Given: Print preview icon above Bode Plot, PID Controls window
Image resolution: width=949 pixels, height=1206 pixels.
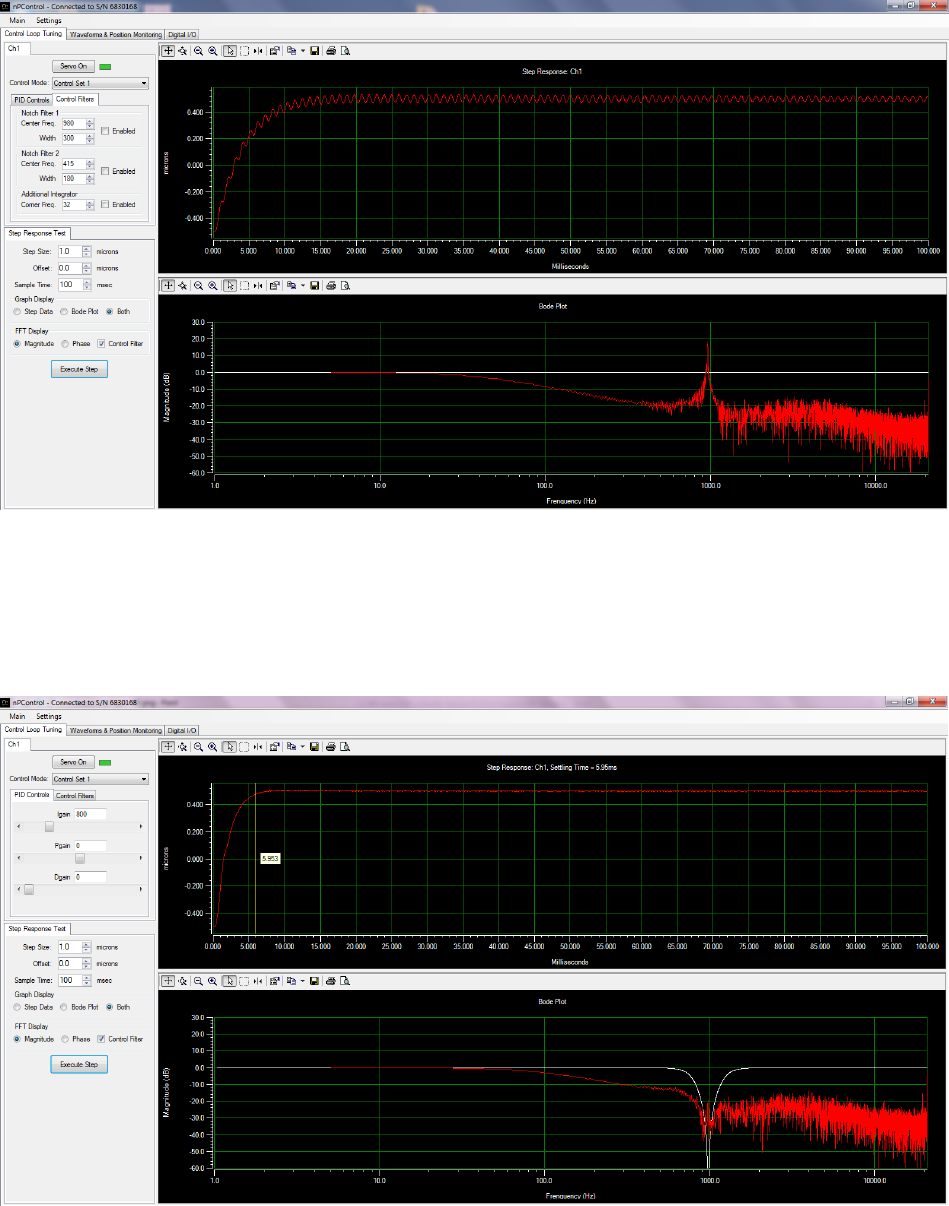Looking at the screenshot, I should pyautogui.click(x=345, y=981).
